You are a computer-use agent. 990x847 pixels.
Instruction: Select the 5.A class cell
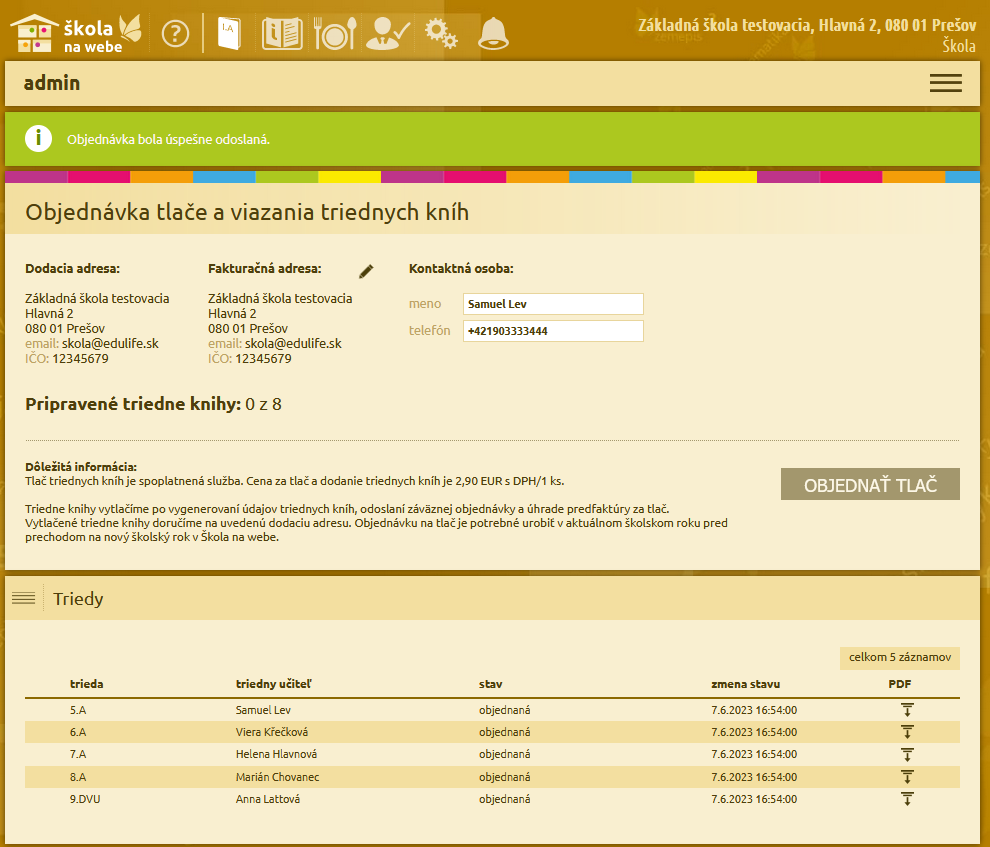78,710
